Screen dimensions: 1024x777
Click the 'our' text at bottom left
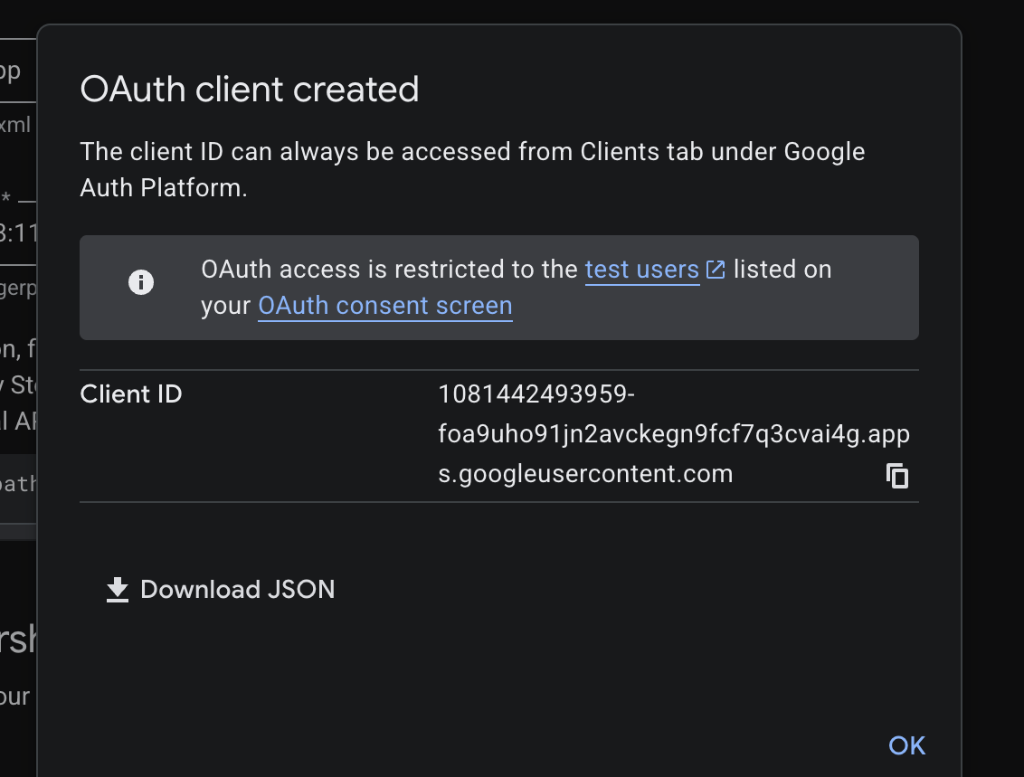pos(15,697)
